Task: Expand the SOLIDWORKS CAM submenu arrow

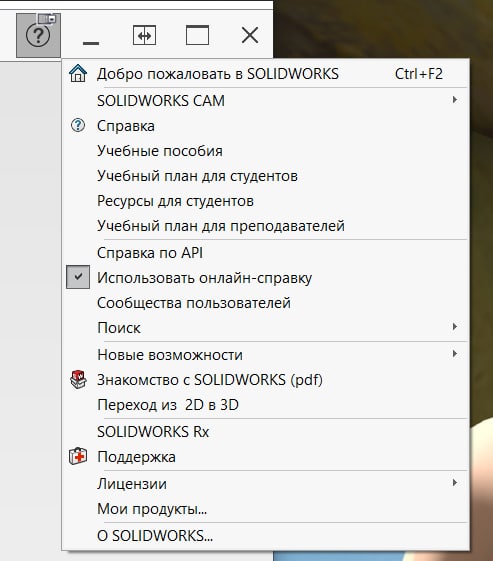Action: point(455,99)
